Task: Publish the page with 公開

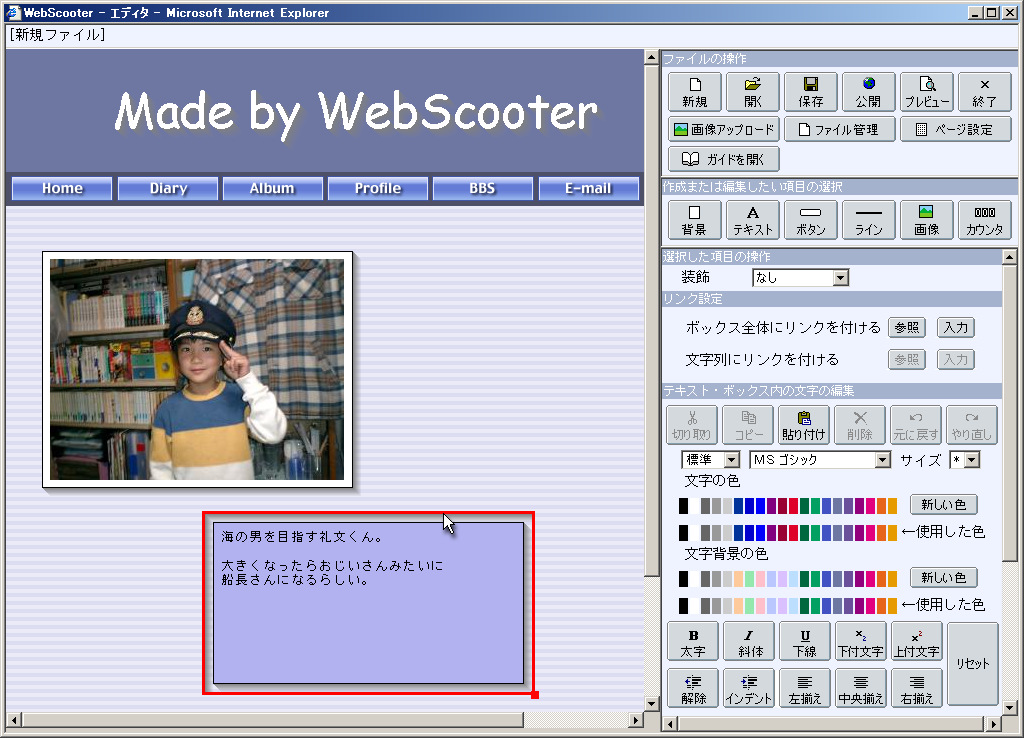Action: coord(869,92)
